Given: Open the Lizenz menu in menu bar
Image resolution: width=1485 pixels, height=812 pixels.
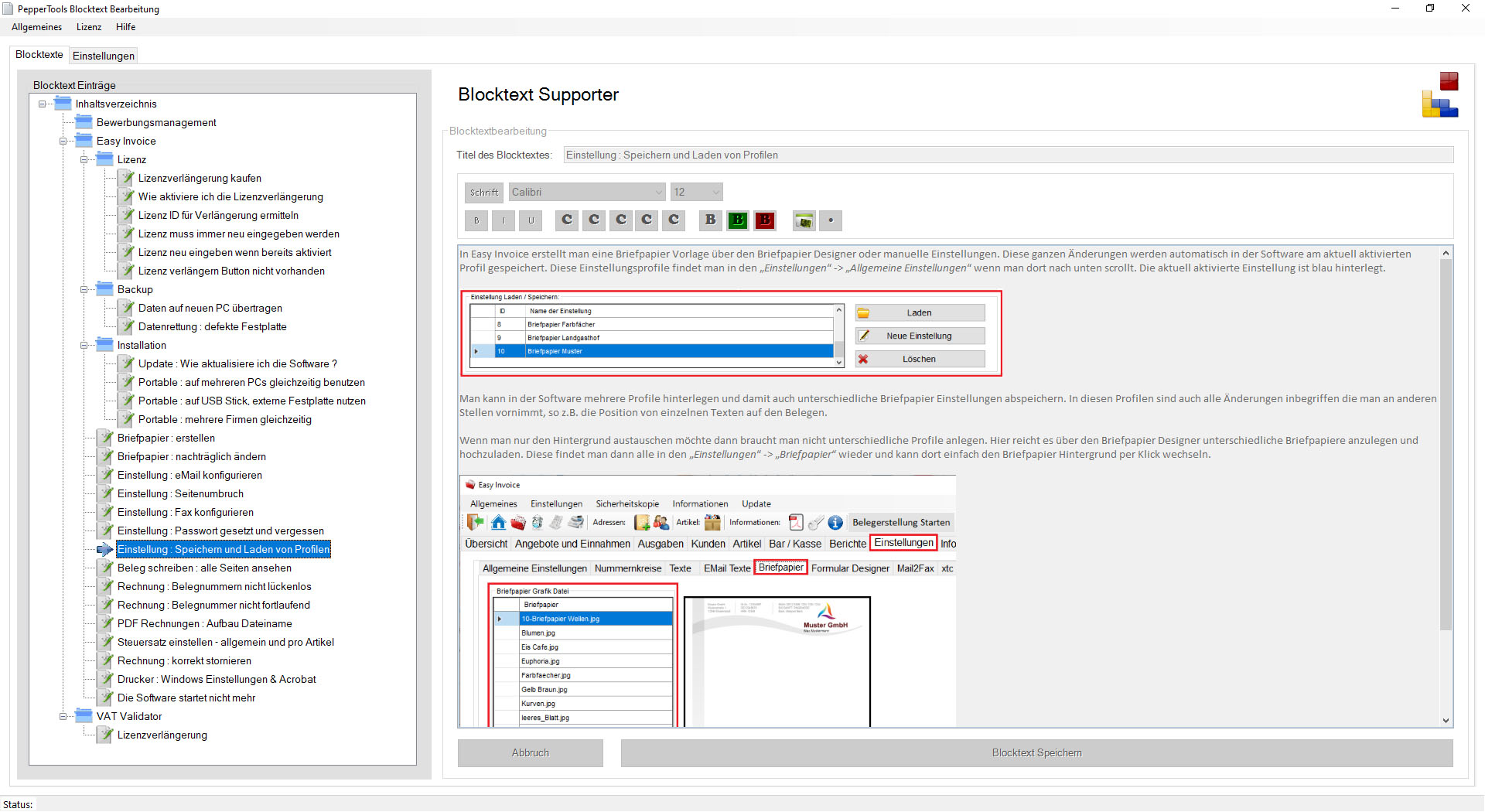Looking at the screenshot, I should tap(89, 27).
